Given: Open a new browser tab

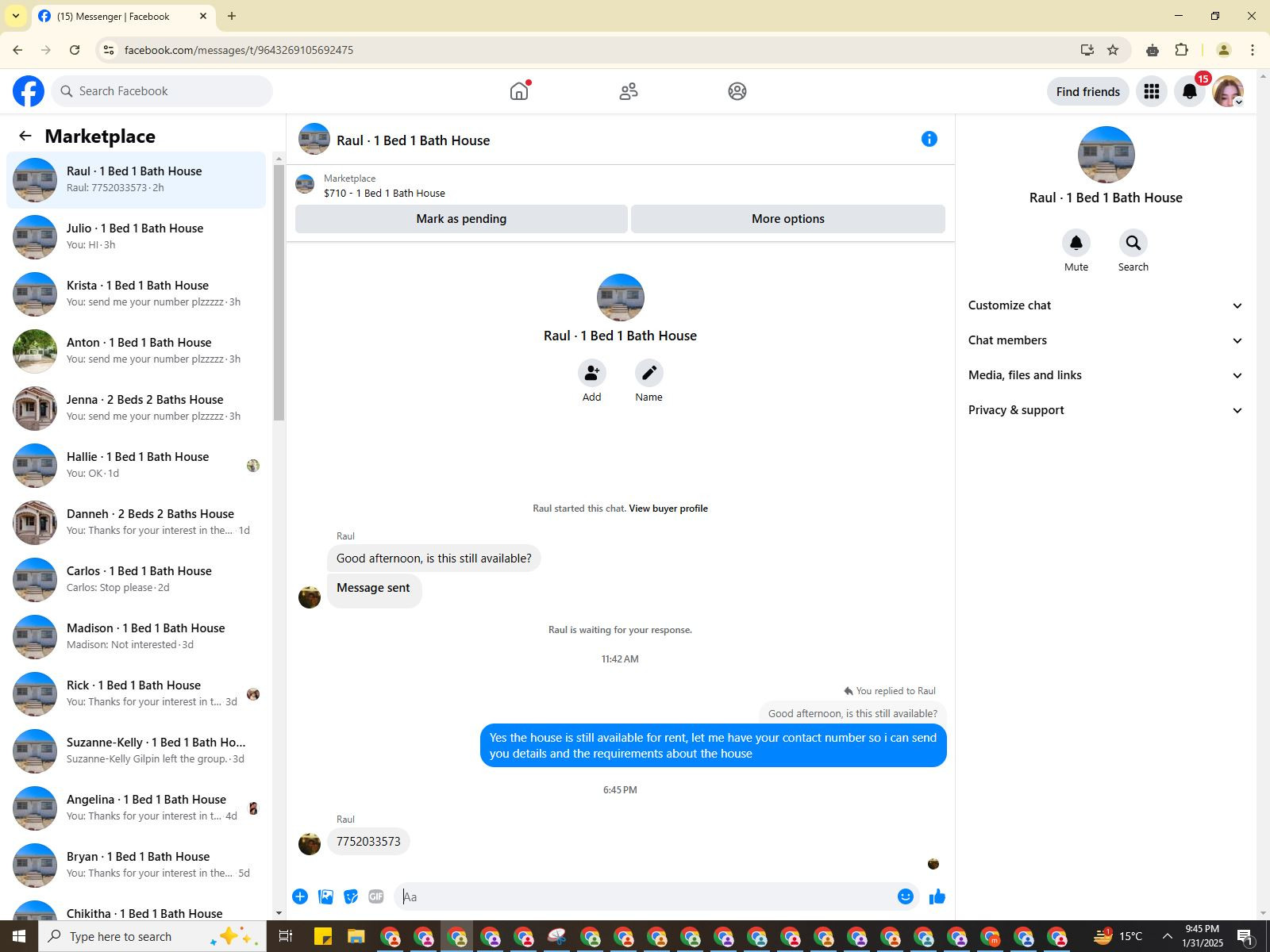Looking at the screenshot, I should tap(232, 16).
